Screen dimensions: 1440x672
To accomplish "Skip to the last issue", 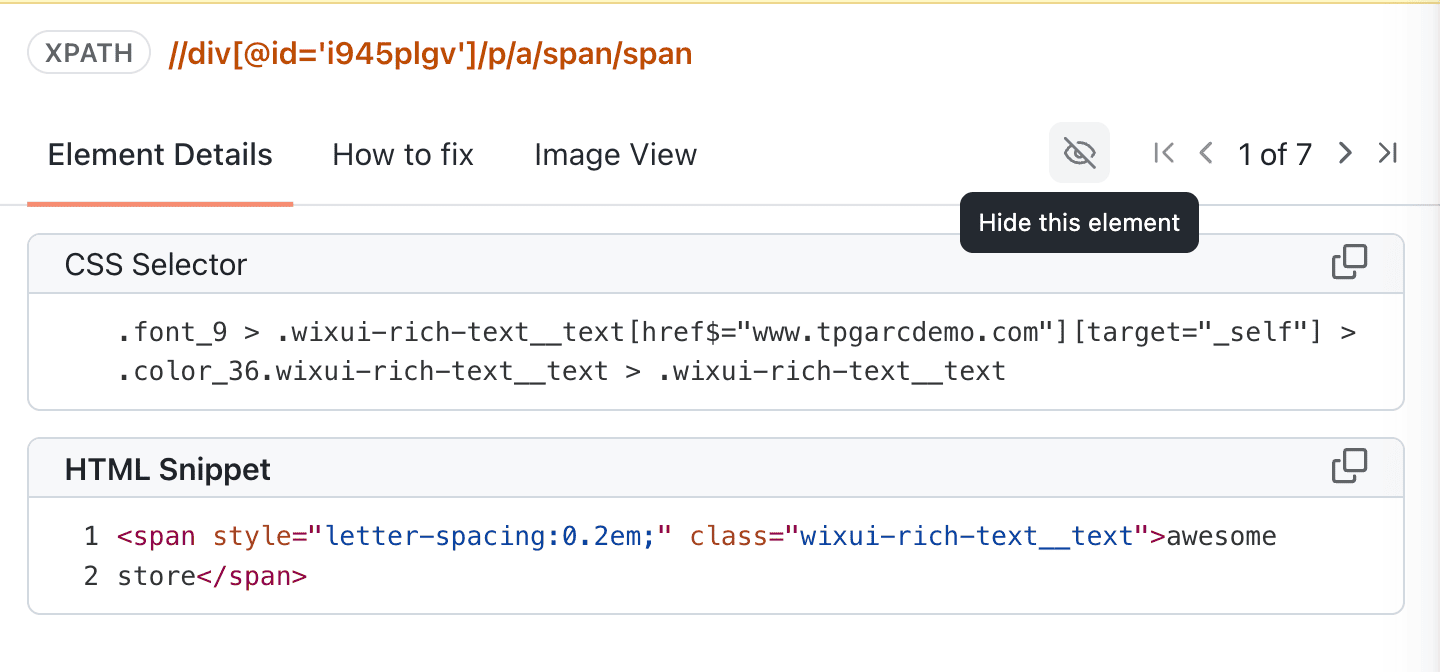I will (x=1388, y=153).
